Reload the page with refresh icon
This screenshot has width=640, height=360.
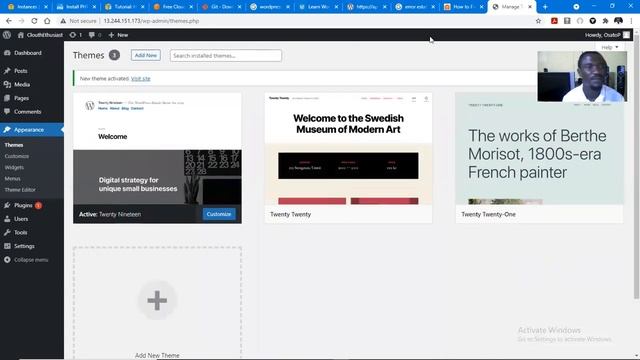[34, 21]
